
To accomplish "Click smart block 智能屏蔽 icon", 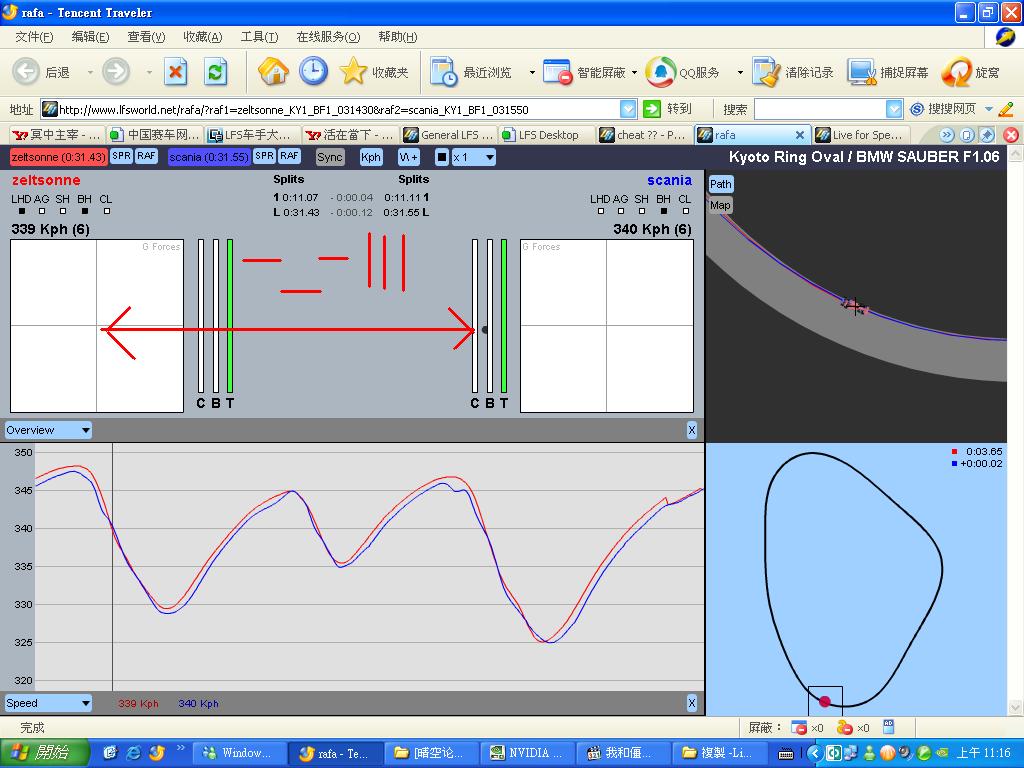I will pos(557,72).
